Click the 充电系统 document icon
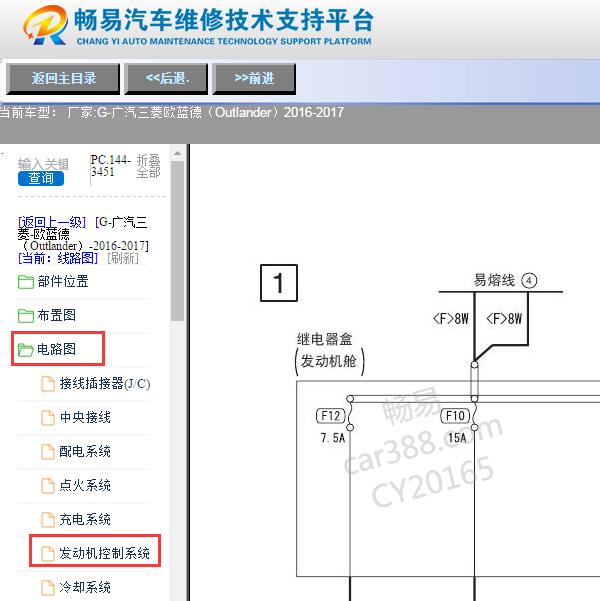The height and width of the screenshot is (601, 600). [x=48, y=519]
